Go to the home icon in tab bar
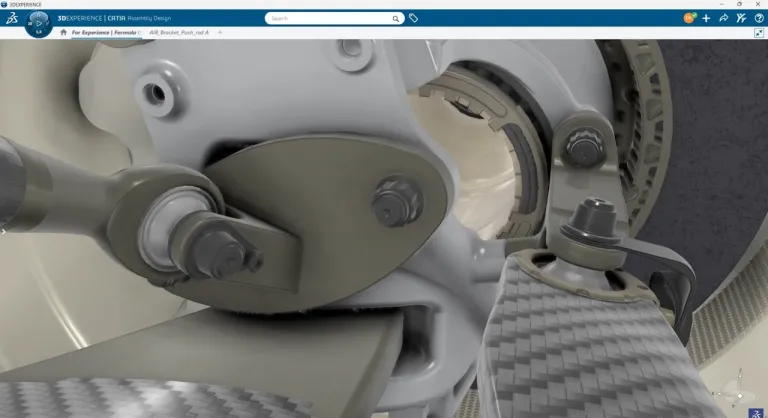Screen dimensions: 768x418 tap(63, 32)
